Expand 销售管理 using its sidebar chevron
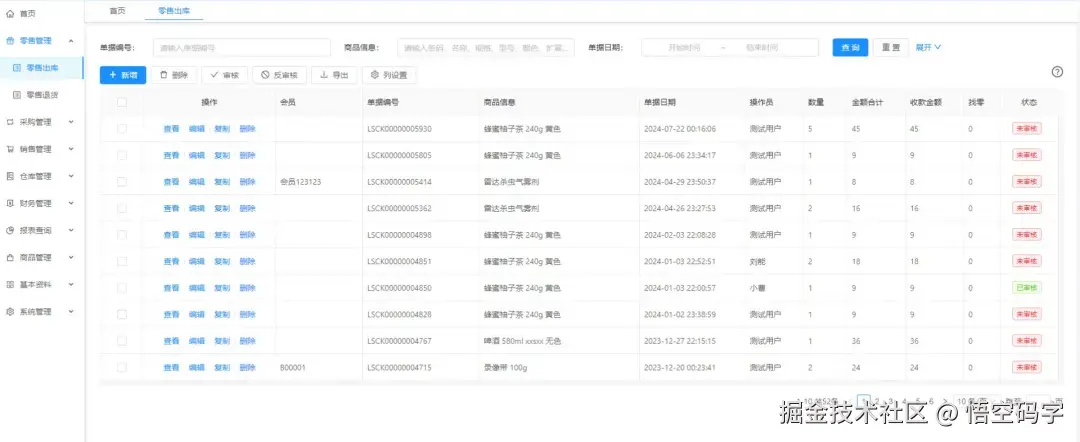Image resolution: width=1080 pixels, height=442 pixels. [72, 149]
